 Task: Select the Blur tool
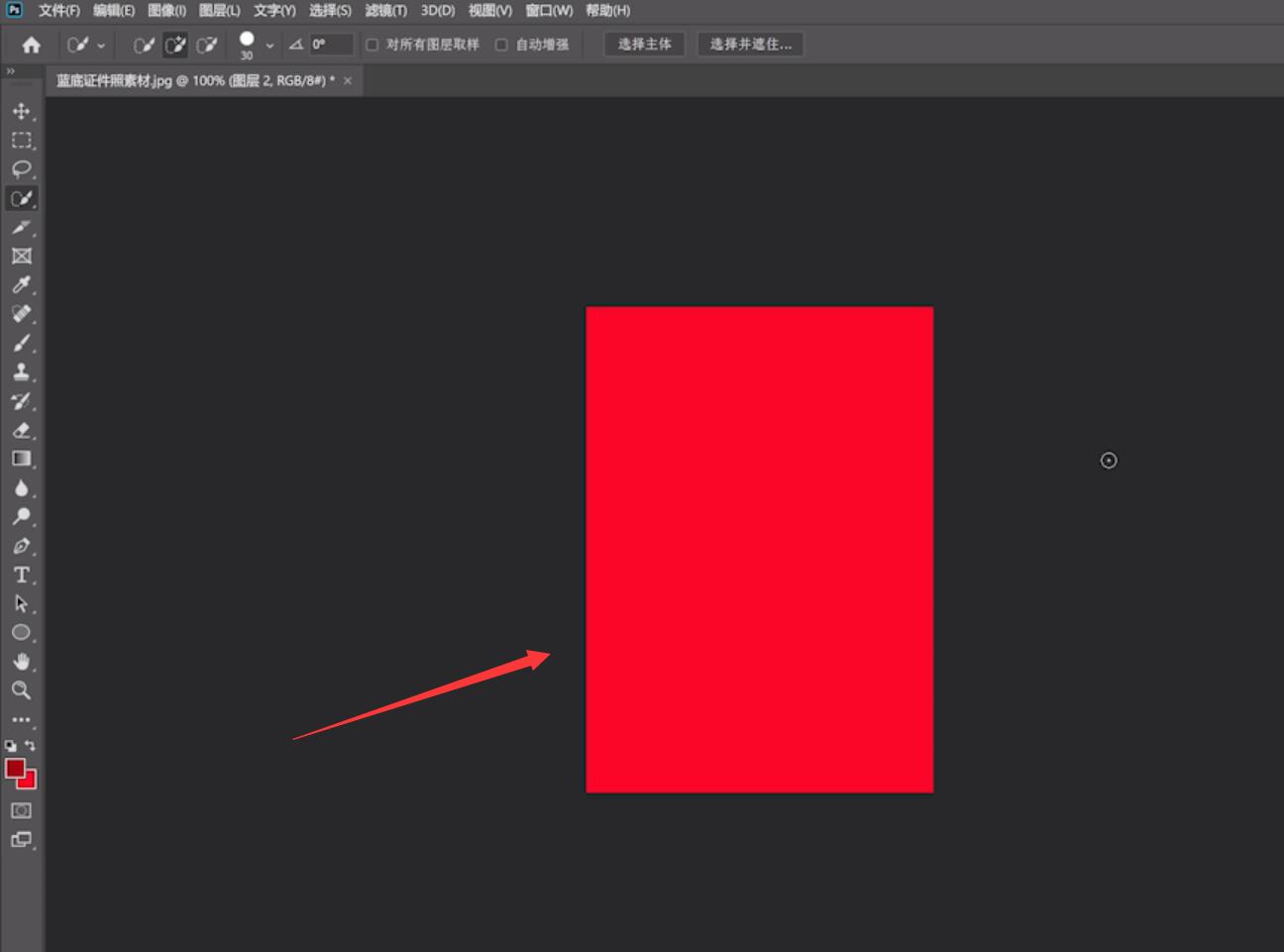21,487
